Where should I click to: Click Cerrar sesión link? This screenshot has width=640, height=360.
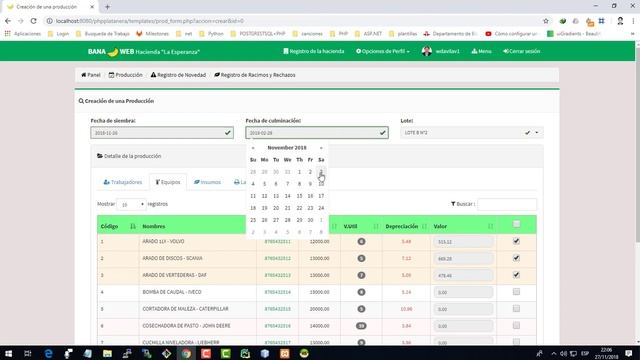522,51
